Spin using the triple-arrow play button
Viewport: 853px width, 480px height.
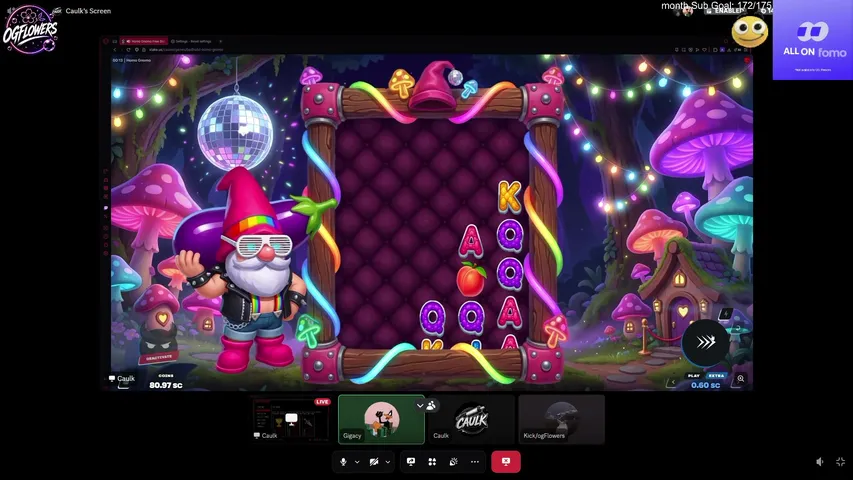(706, 342)
